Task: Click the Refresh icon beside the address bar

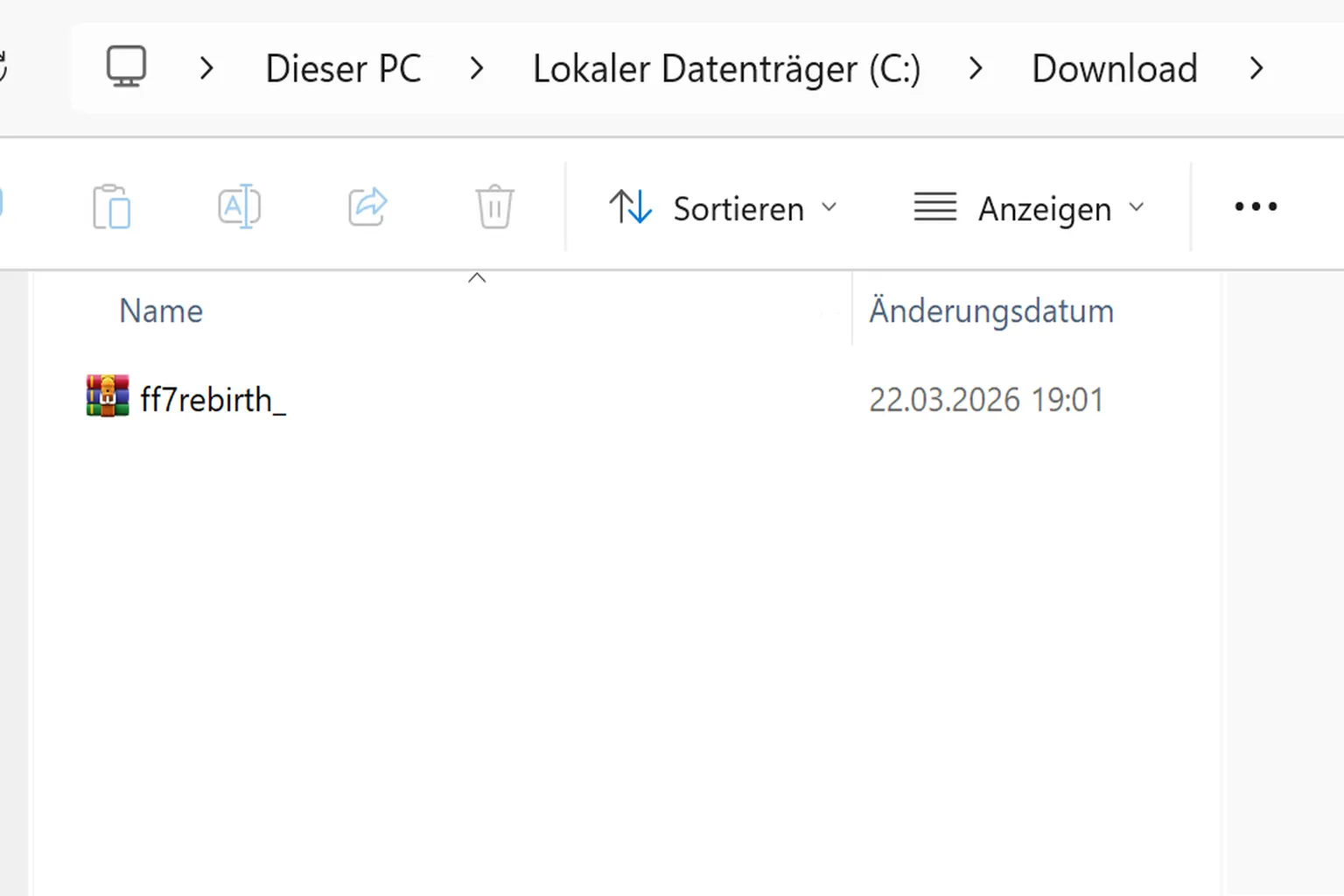Action: pyautogui.click(x=3, y=67)
